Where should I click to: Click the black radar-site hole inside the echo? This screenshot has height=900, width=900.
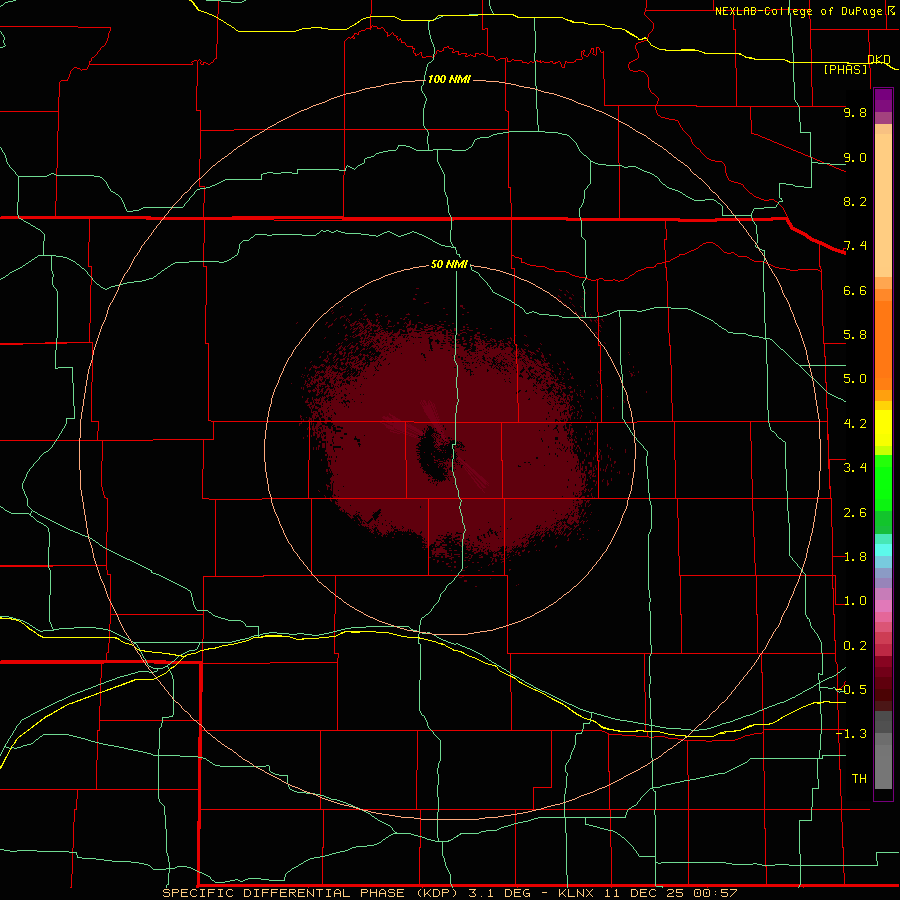click(433, 453)
